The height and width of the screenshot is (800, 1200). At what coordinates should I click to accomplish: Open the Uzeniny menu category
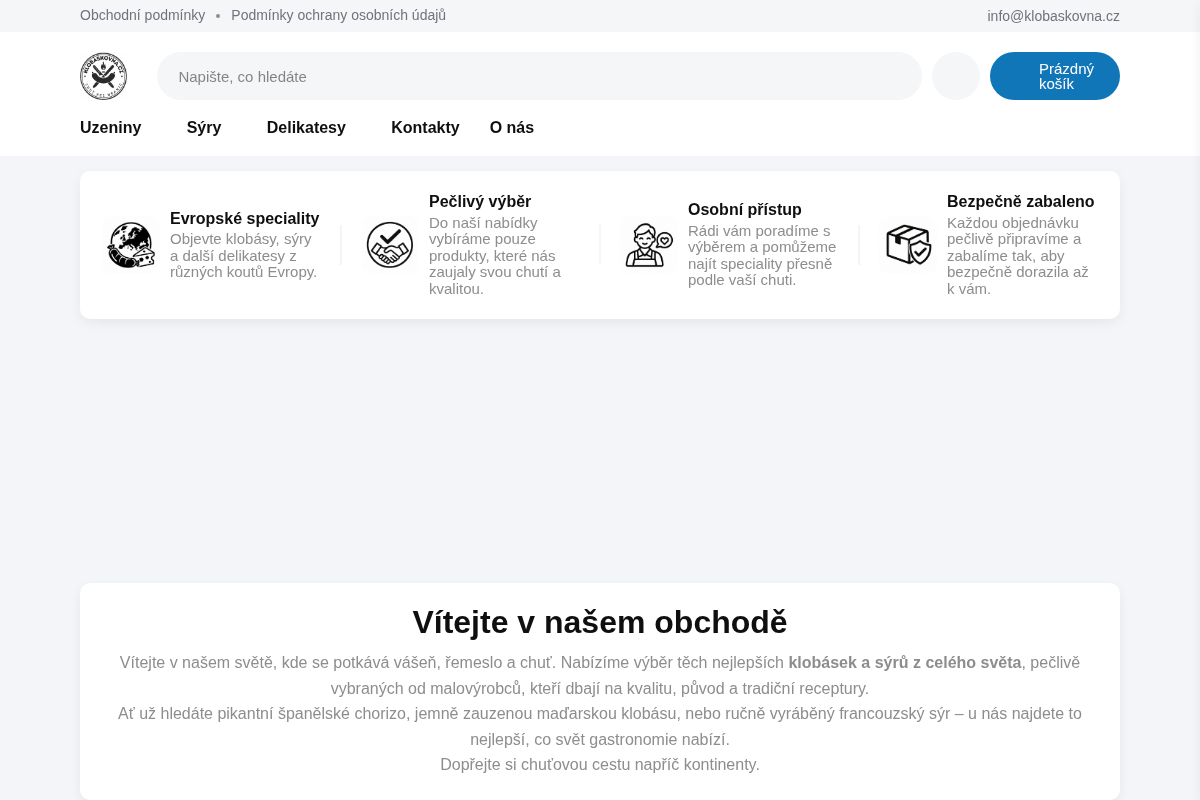click(111, 128)
